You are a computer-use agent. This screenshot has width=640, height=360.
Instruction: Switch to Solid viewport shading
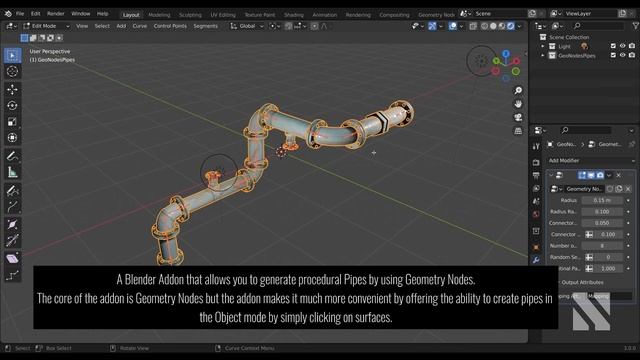(493, 26)
